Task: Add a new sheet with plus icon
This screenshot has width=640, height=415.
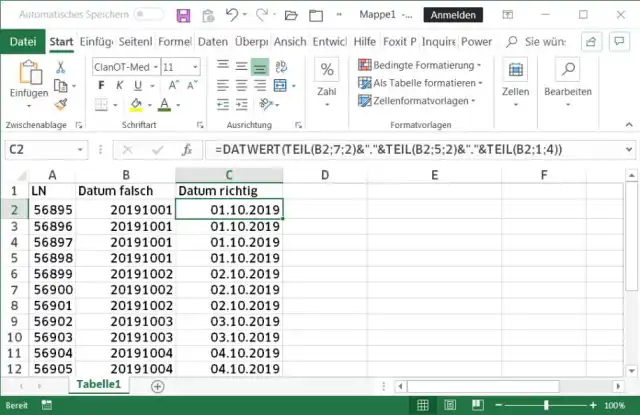Action: coord(157,385)
